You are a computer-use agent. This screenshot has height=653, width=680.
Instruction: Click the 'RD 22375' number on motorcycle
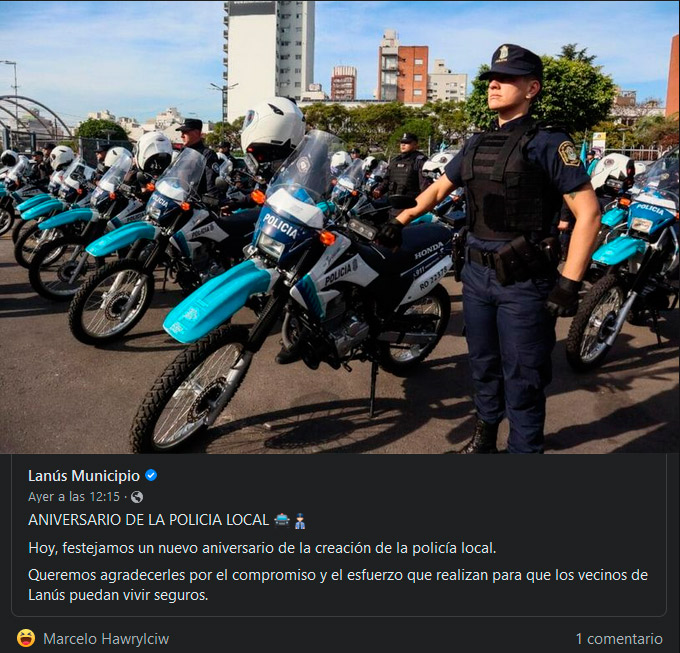click(433, 279)
